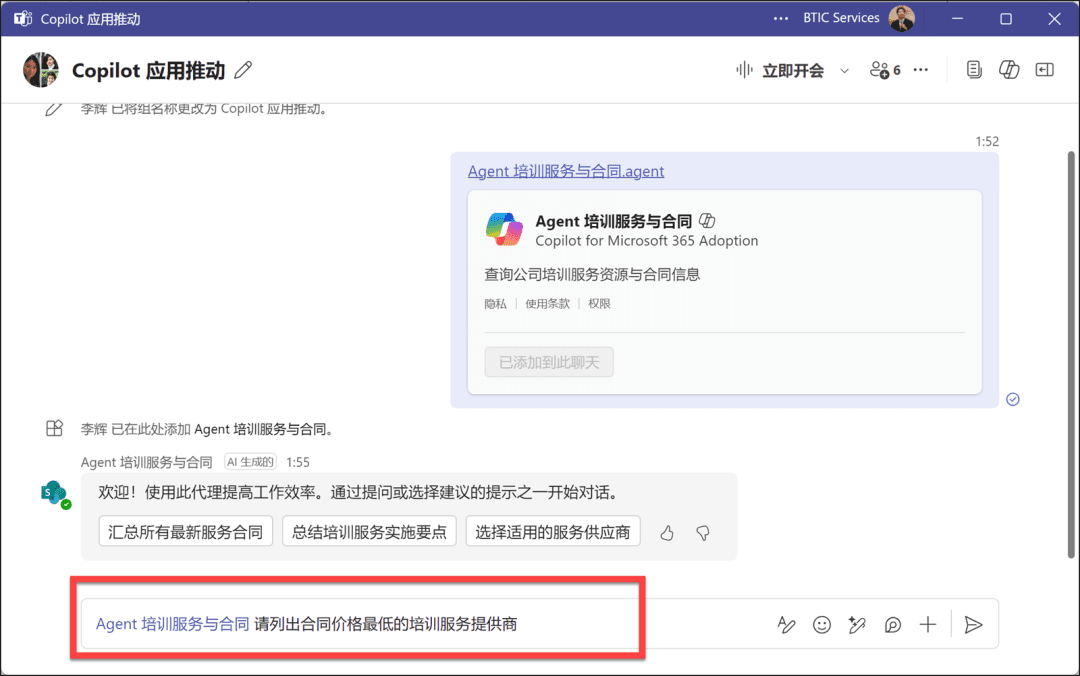1080x676 pixels.
Task: Click the copy icon beside agent card title
Action: point(707,221)
